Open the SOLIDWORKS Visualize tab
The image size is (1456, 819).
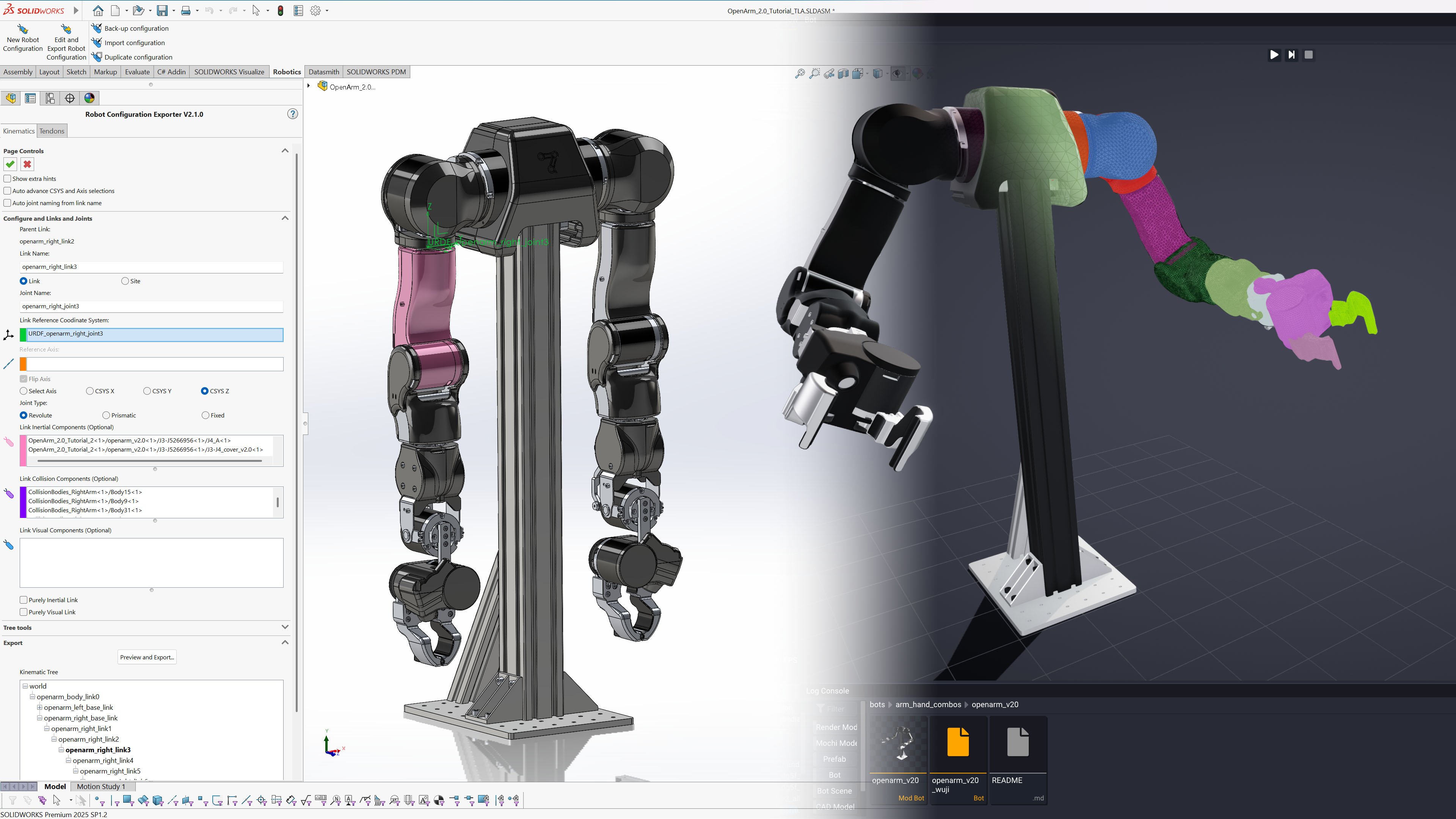pyautogui.click(x=229, y=72)
